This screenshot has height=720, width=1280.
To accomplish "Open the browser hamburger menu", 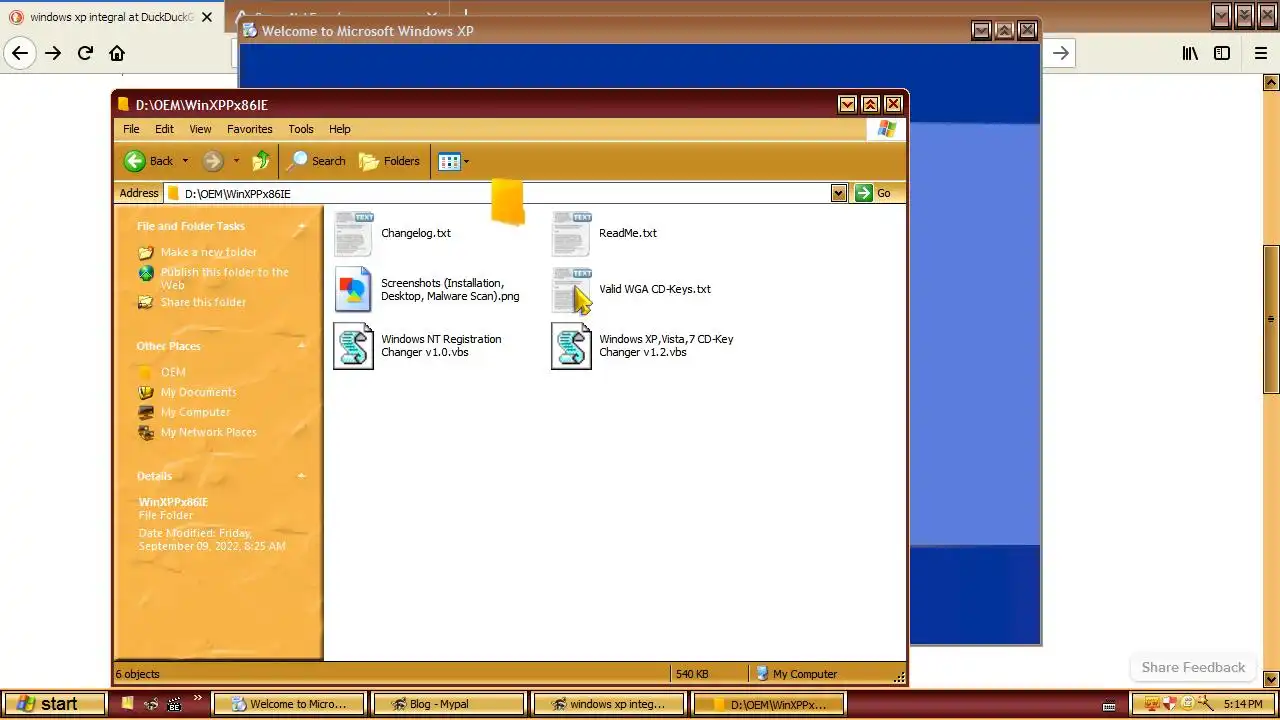I will click(1261, 53).
